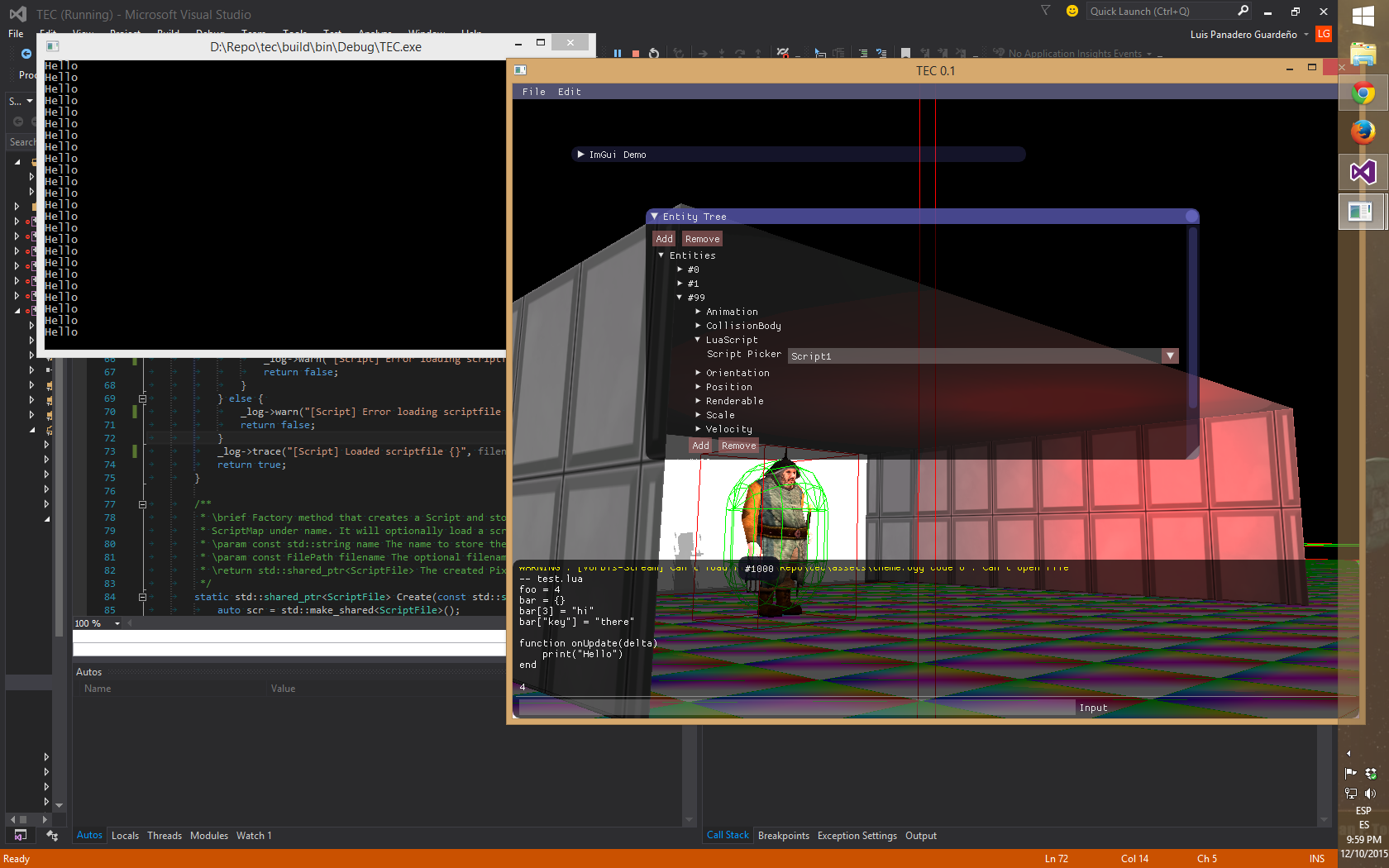Pause debugging with Break All button

pyautogui.click(x=618, y=54)
